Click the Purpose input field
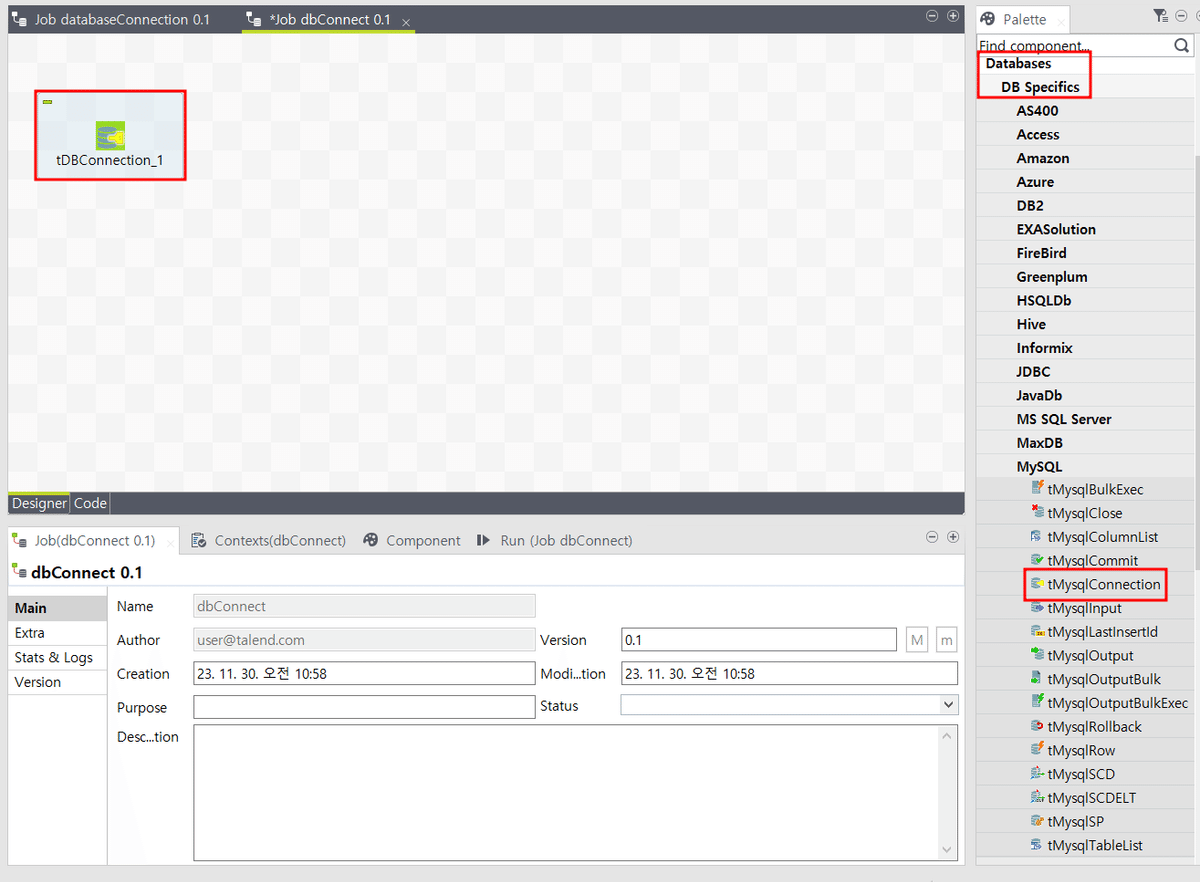 [x=364, y=707]
